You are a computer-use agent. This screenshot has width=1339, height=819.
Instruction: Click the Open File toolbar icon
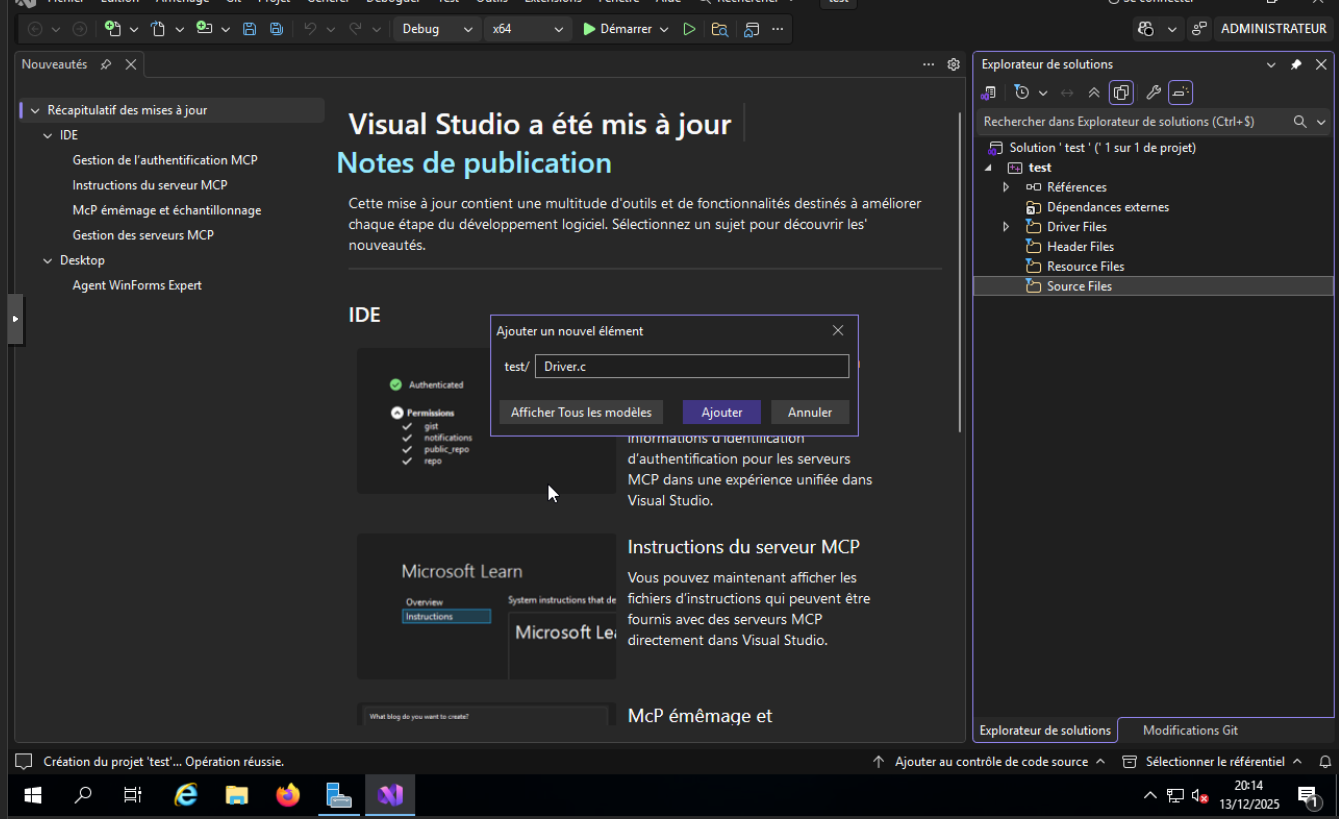158,29
